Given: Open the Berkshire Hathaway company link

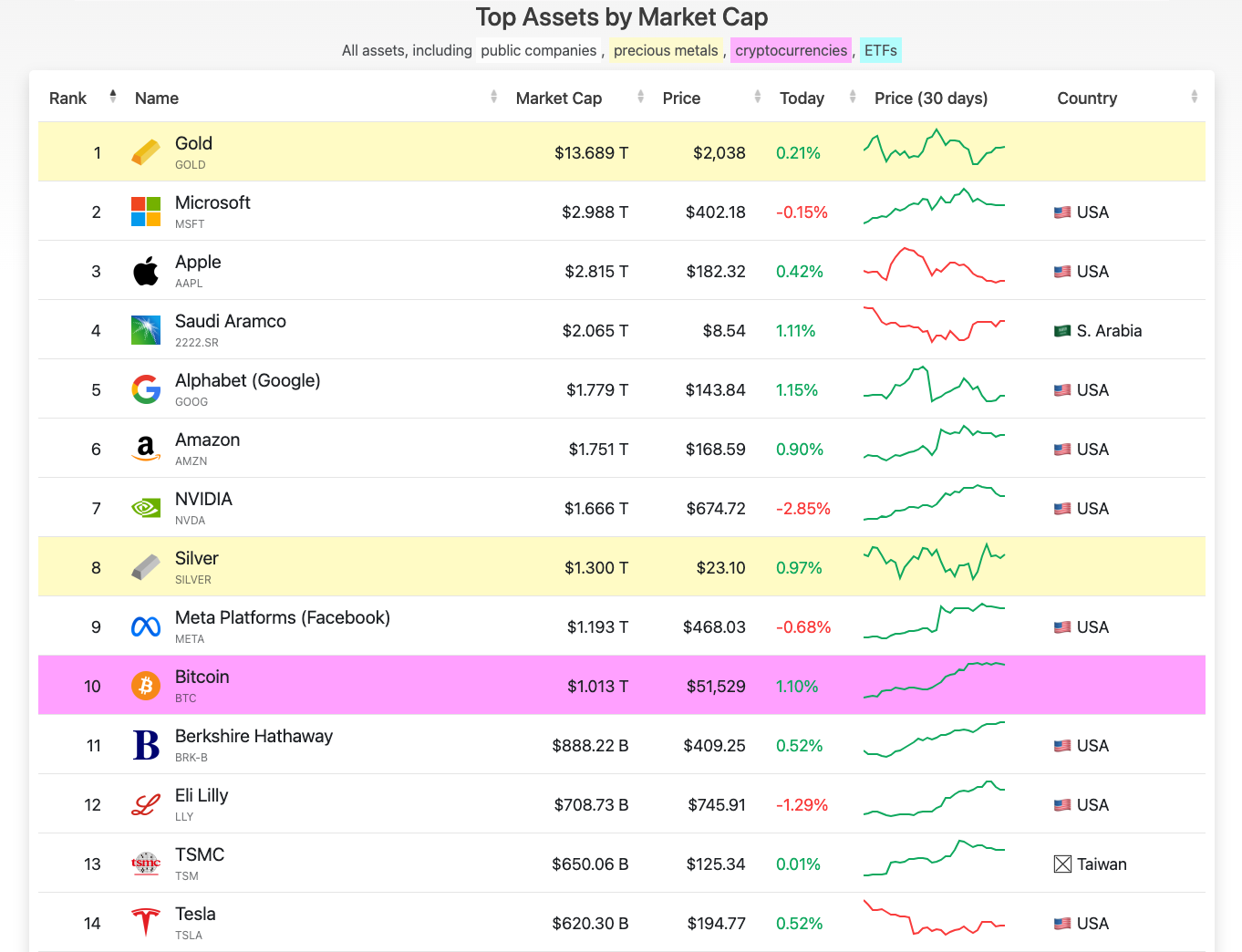Looking at the screenshot, I should pos(254,736).
